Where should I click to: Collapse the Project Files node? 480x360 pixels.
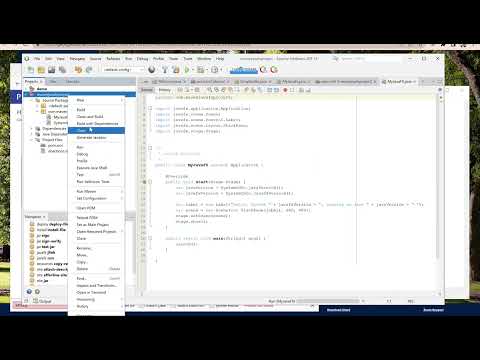coord(32,140)
